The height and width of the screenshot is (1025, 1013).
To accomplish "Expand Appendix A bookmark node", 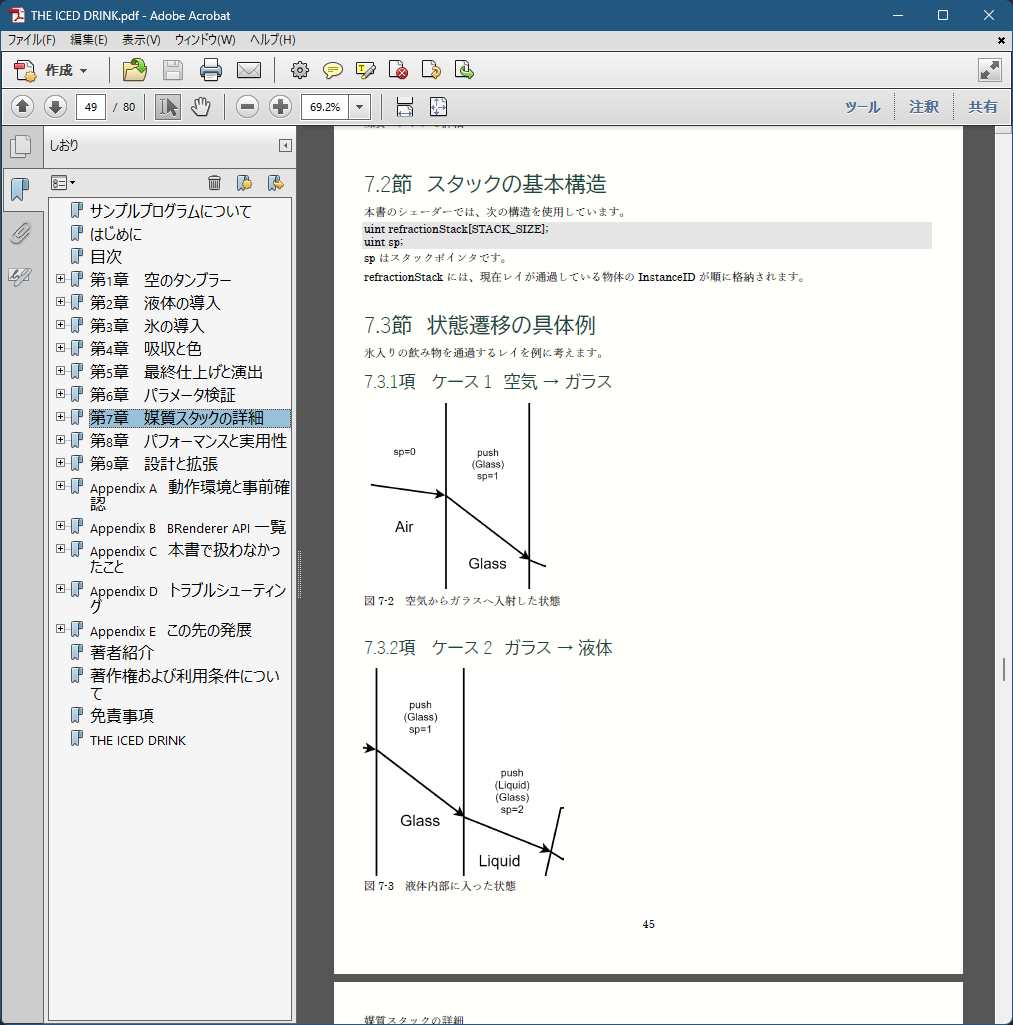I will (x=61, y=486).
